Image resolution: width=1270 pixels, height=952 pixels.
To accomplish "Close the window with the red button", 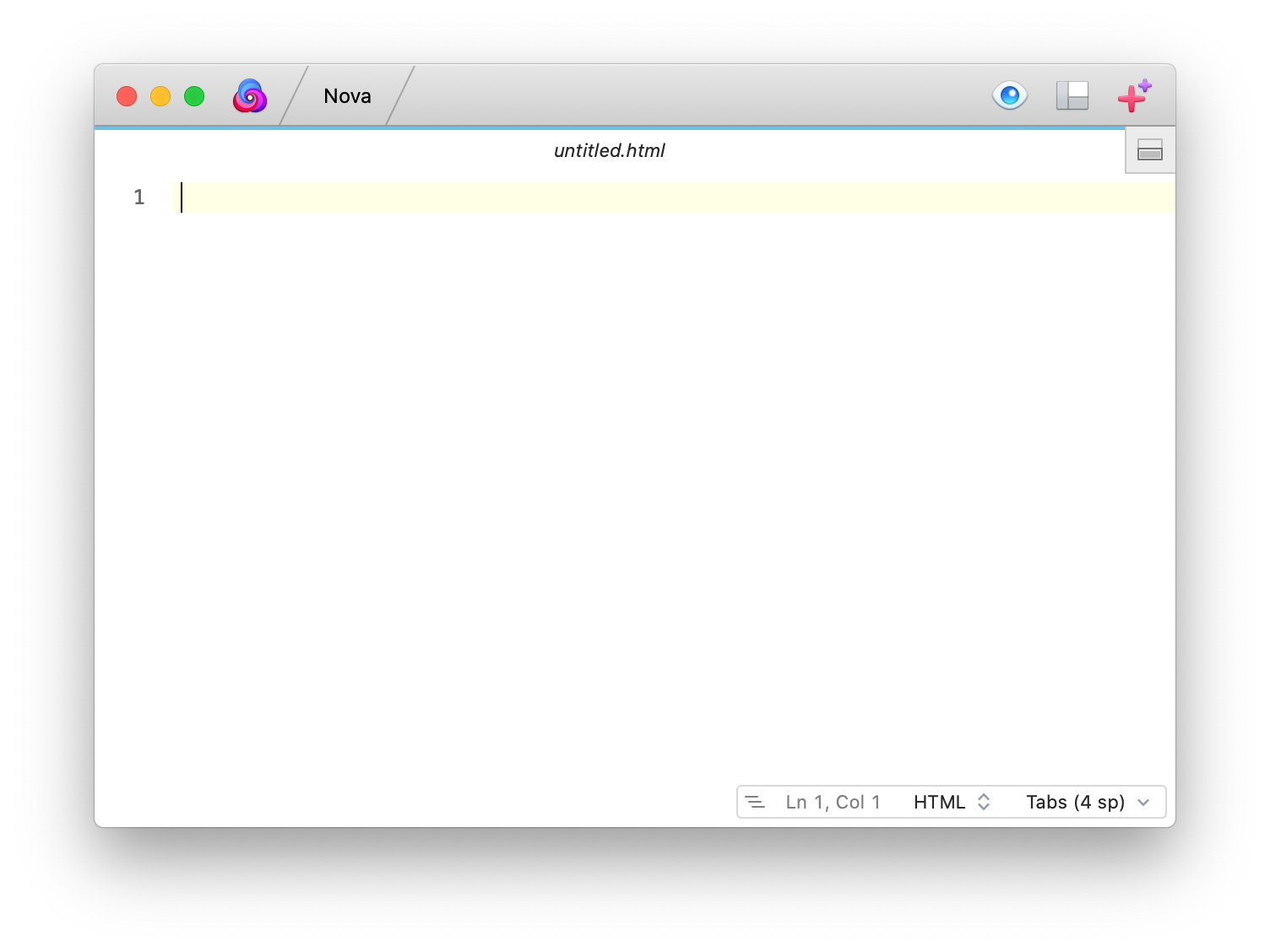I will 127,96.
